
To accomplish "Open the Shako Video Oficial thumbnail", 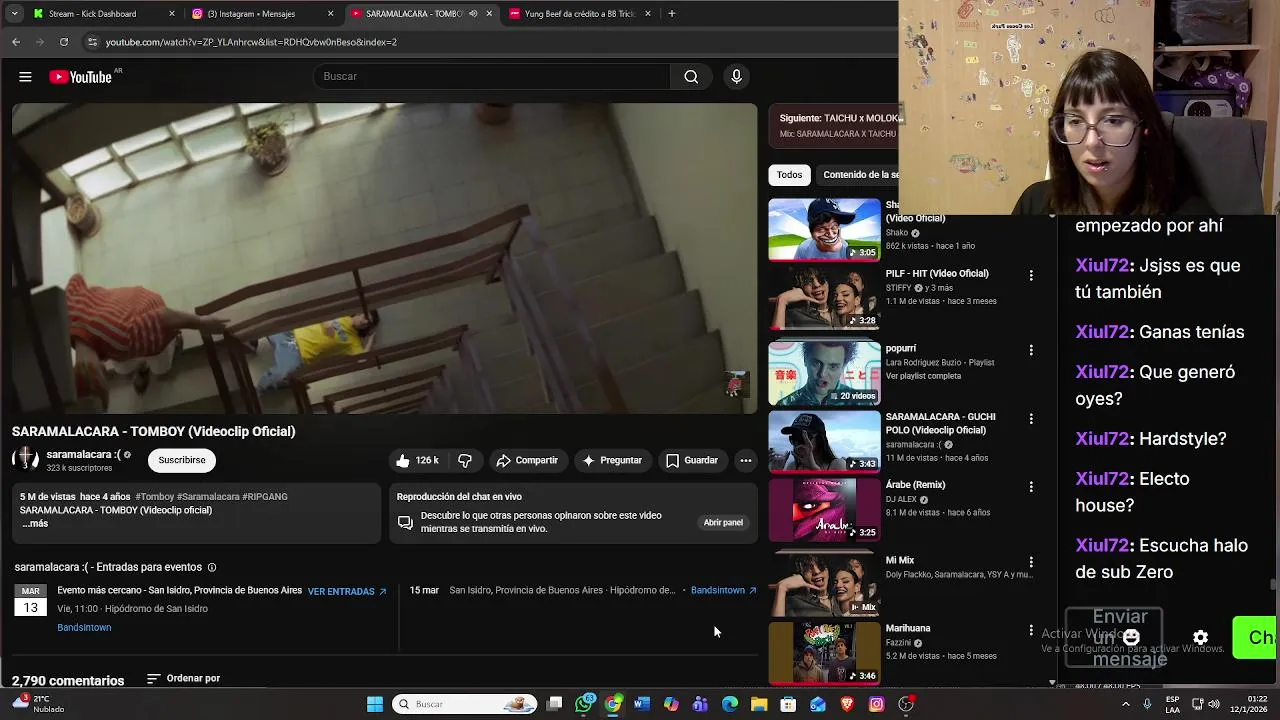I will click(x=824, y=230).
